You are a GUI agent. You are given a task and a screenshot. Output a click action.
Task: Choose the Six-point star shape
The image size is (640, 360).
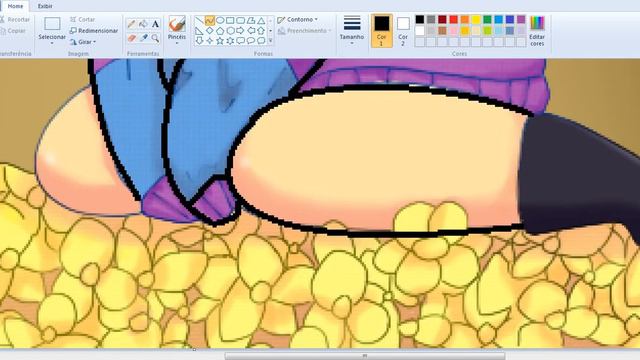coord(230,40)
